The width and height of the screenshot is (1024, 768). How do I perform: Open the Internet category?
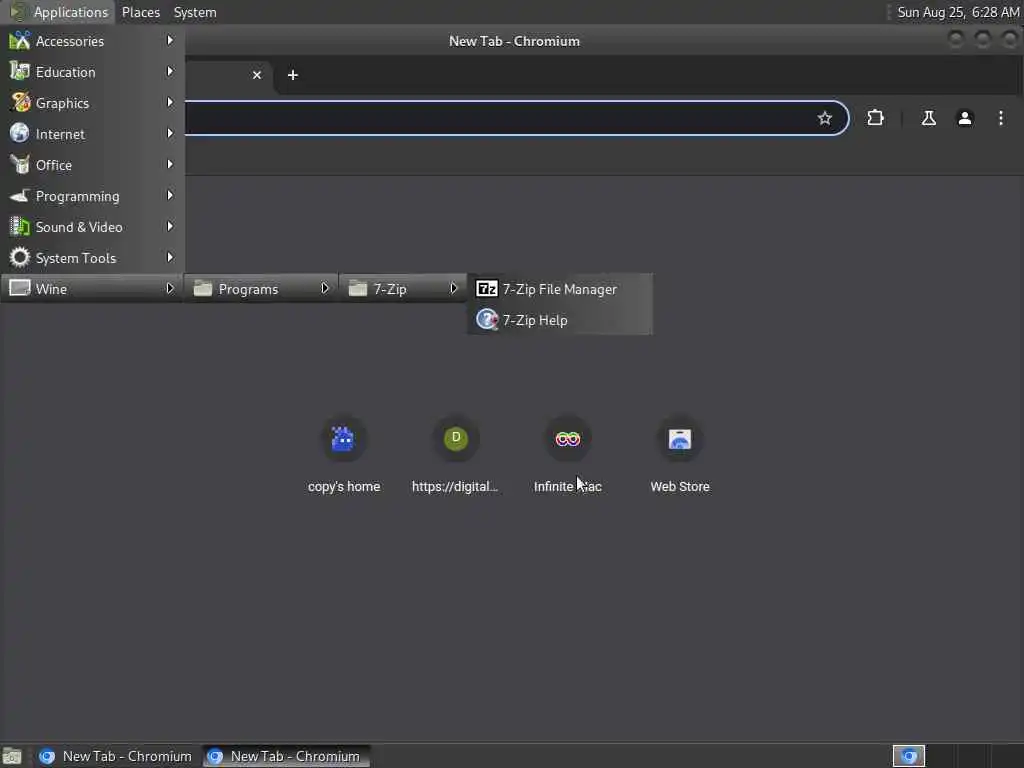(x=91, y=134)
